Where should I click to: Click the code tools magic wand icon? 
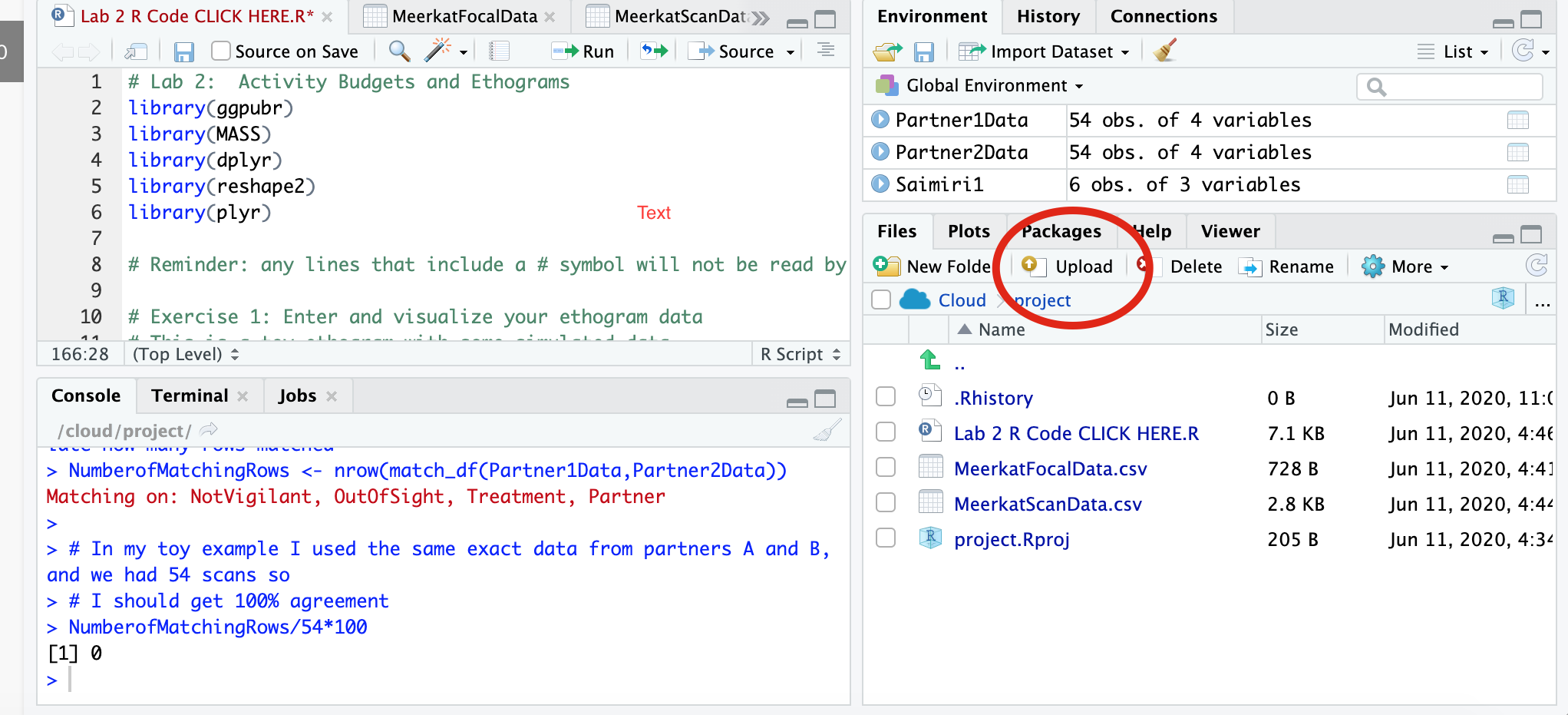click(437, 51)
